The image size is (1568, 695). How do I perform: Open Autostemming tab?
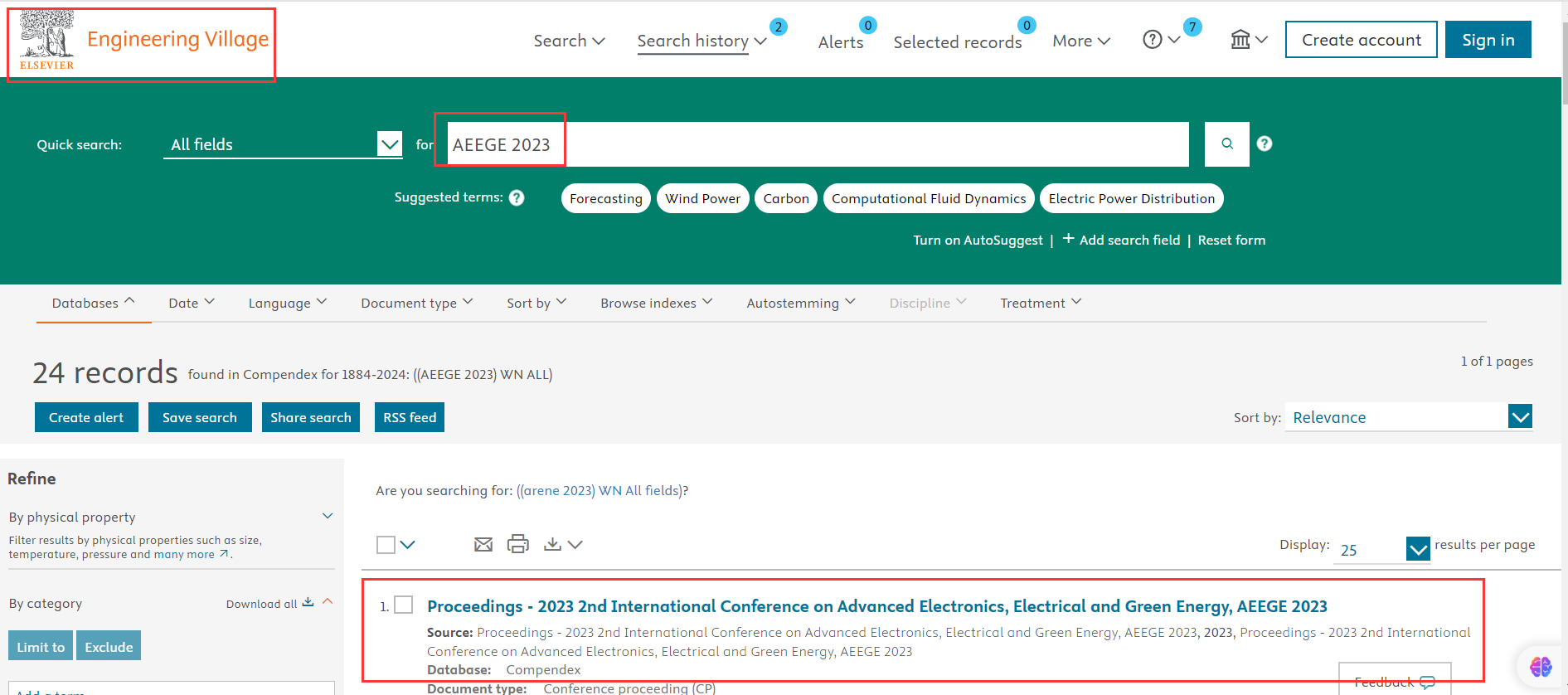click(801, 303)
